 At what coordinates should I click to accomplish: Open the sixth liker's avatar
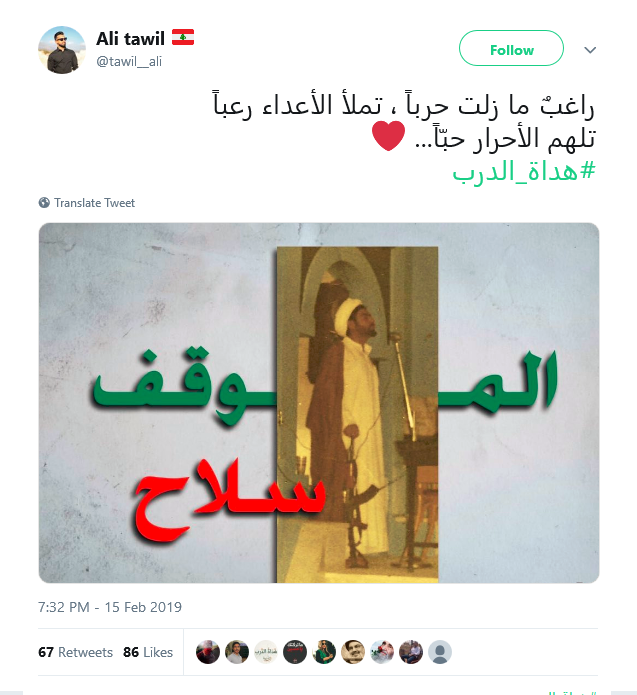coord(353,652)
